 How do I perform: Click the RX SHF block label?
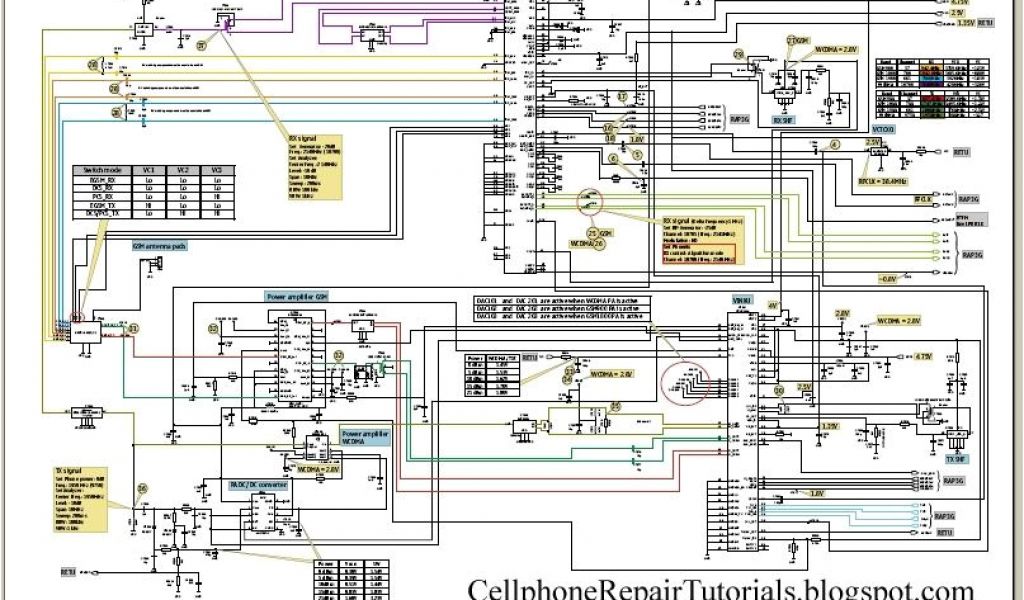[783, 119]
